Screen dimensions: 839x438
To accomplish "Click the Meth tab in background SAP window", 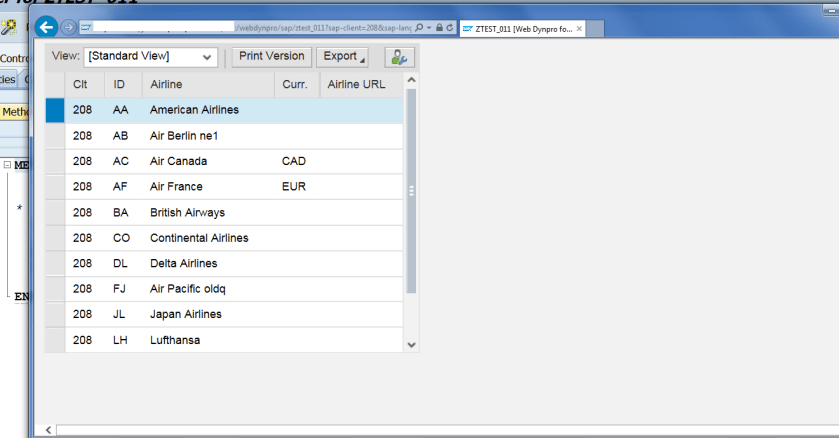I will tap(14, 112).
